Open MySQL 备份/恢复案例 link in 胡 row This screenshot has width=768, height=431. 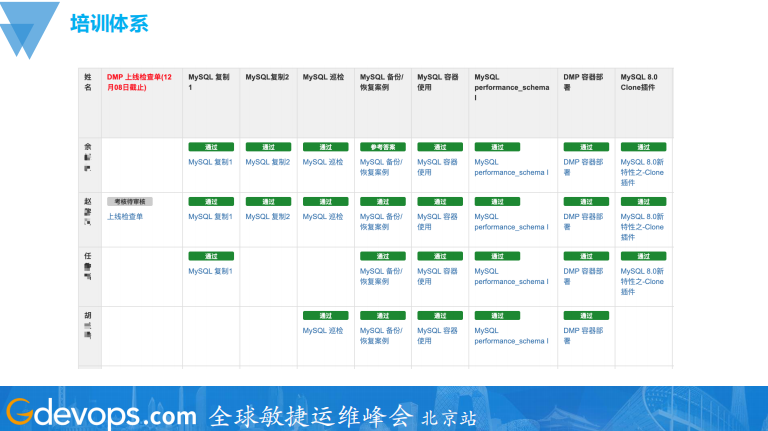click(381, 335)
